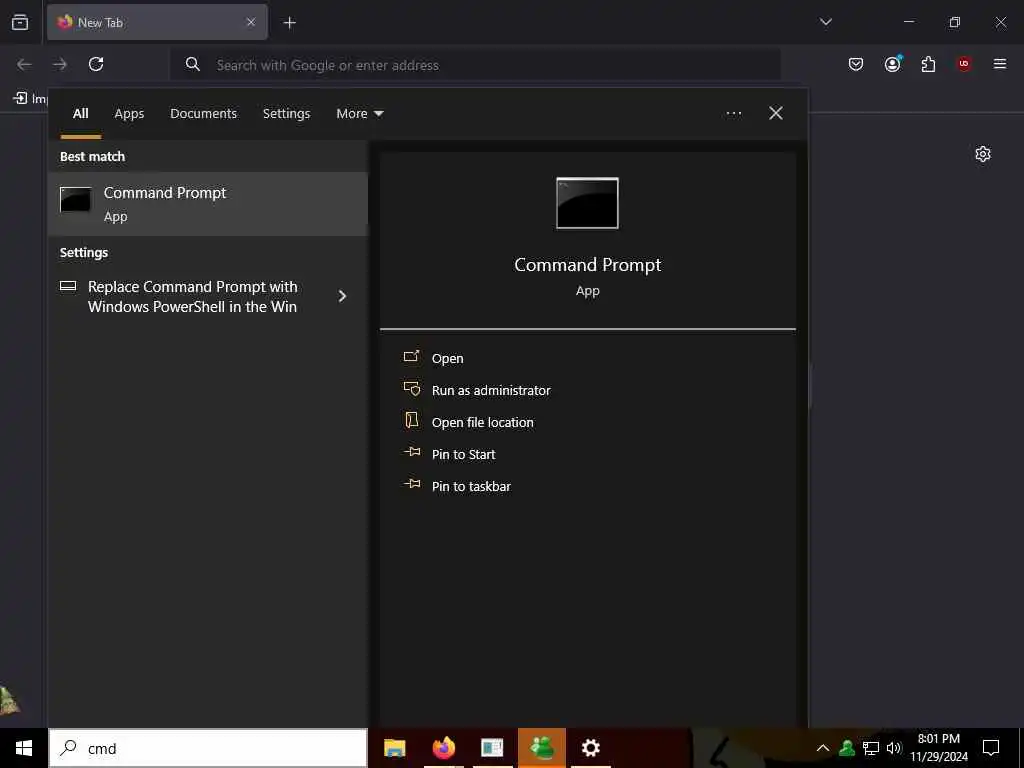
Task: Expand the Replace Command Prompt result arrow
Action: pyautogui.click(x=342, y=296)
